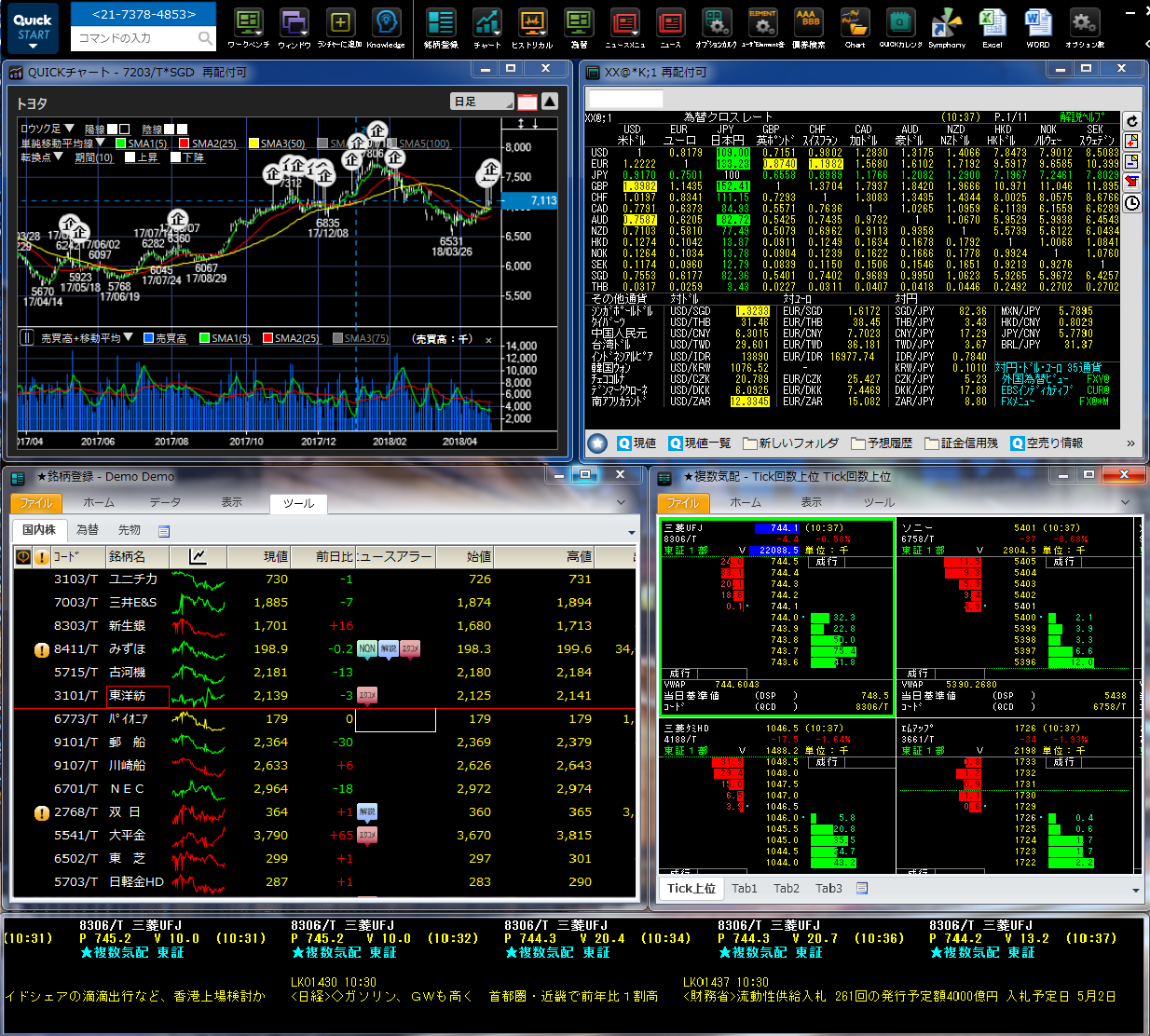Toggle the 下降 turning point marker

pos(187,157)
